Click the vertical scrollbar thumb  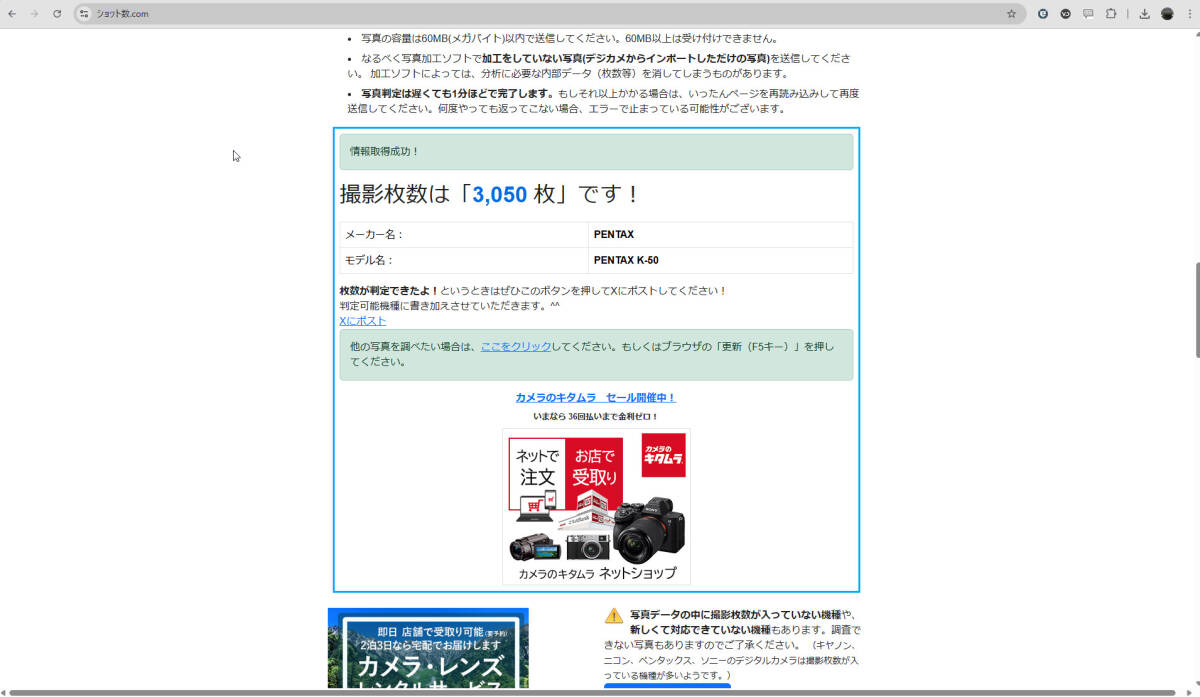[x=1196, y=310]
